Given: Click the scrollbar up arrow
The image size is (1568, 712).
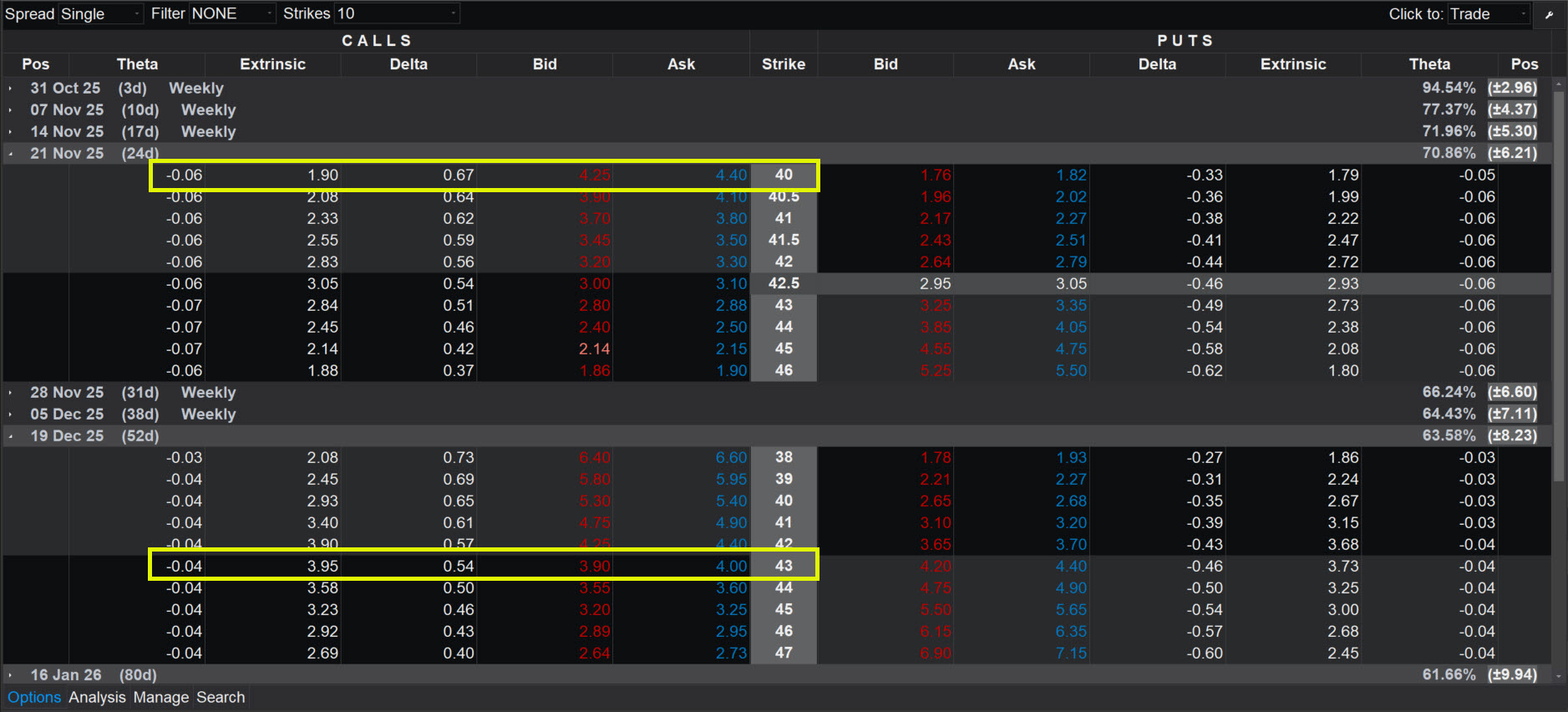Looking at the screenshot, I should point(1558,85).
